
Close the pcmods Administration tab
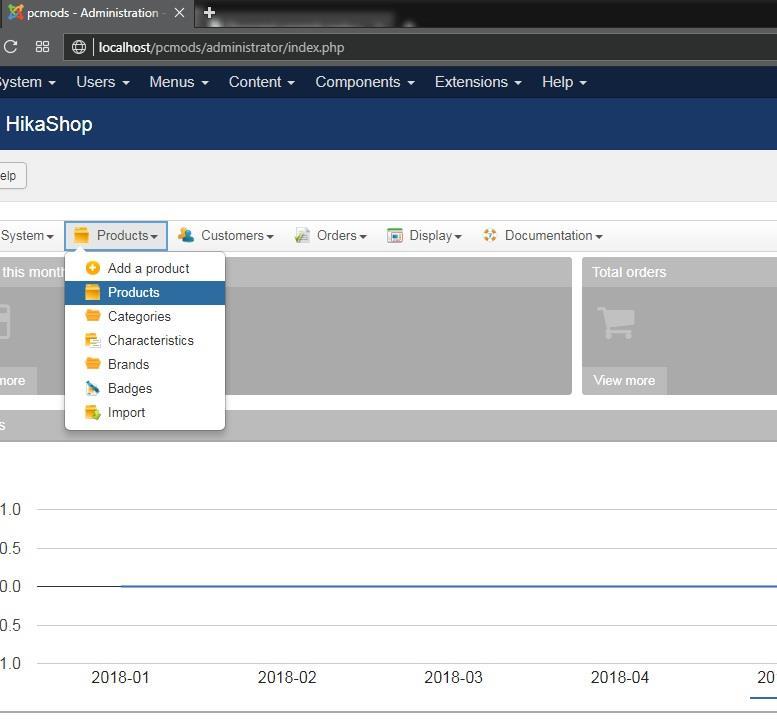coord(179,12)
